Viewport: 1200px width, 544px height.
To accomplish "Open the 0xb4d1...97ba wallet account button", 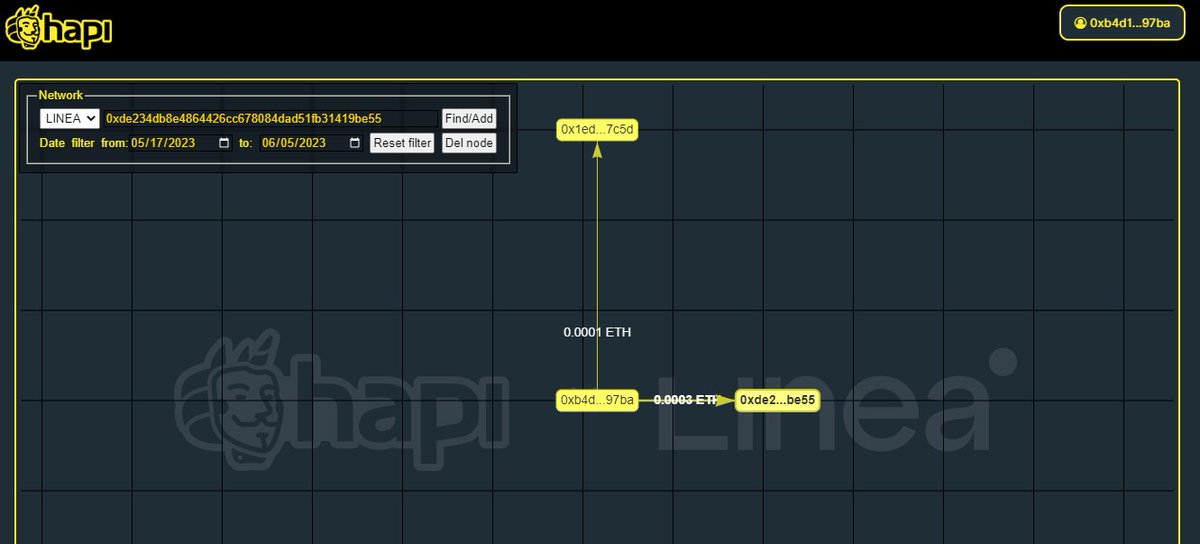I will tap(1122, 22).
